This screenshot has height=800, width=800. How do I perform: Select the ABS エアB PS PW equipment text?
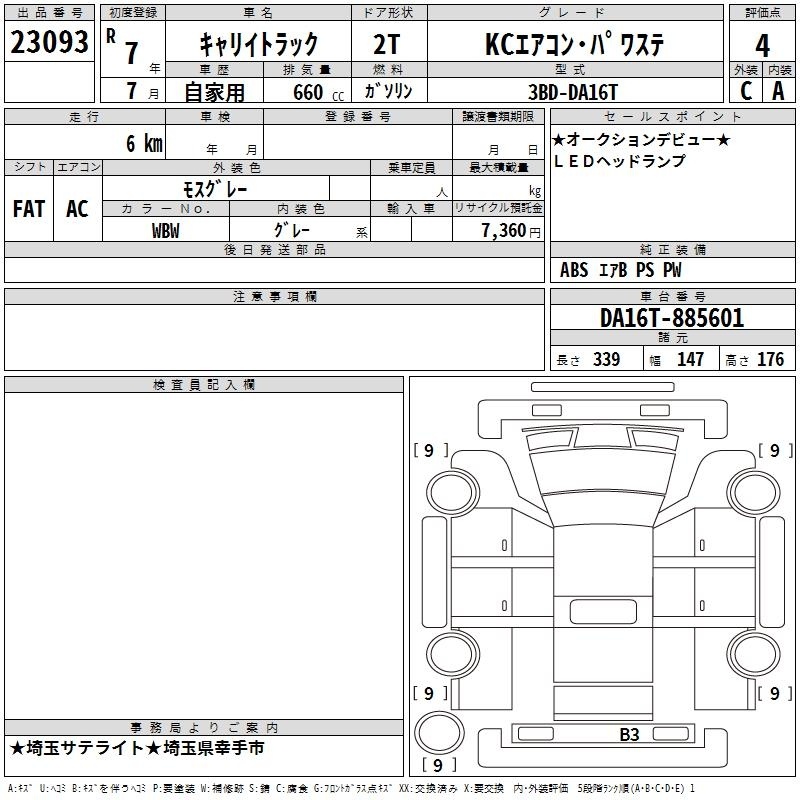click(620, 270)
